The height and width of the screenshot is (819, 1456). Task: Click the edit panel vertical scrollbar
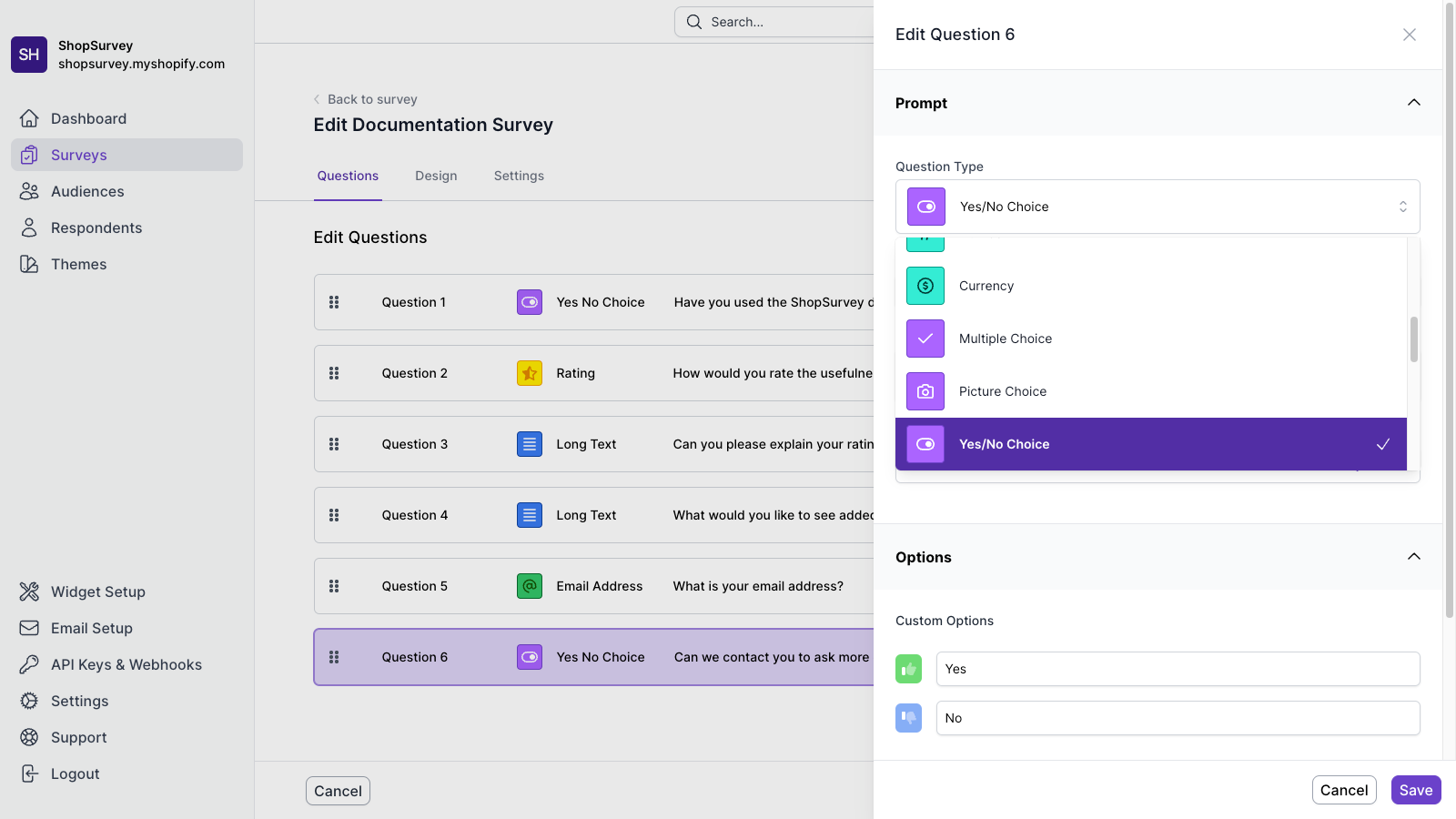pyautogui.click(x=1450, y=309)
